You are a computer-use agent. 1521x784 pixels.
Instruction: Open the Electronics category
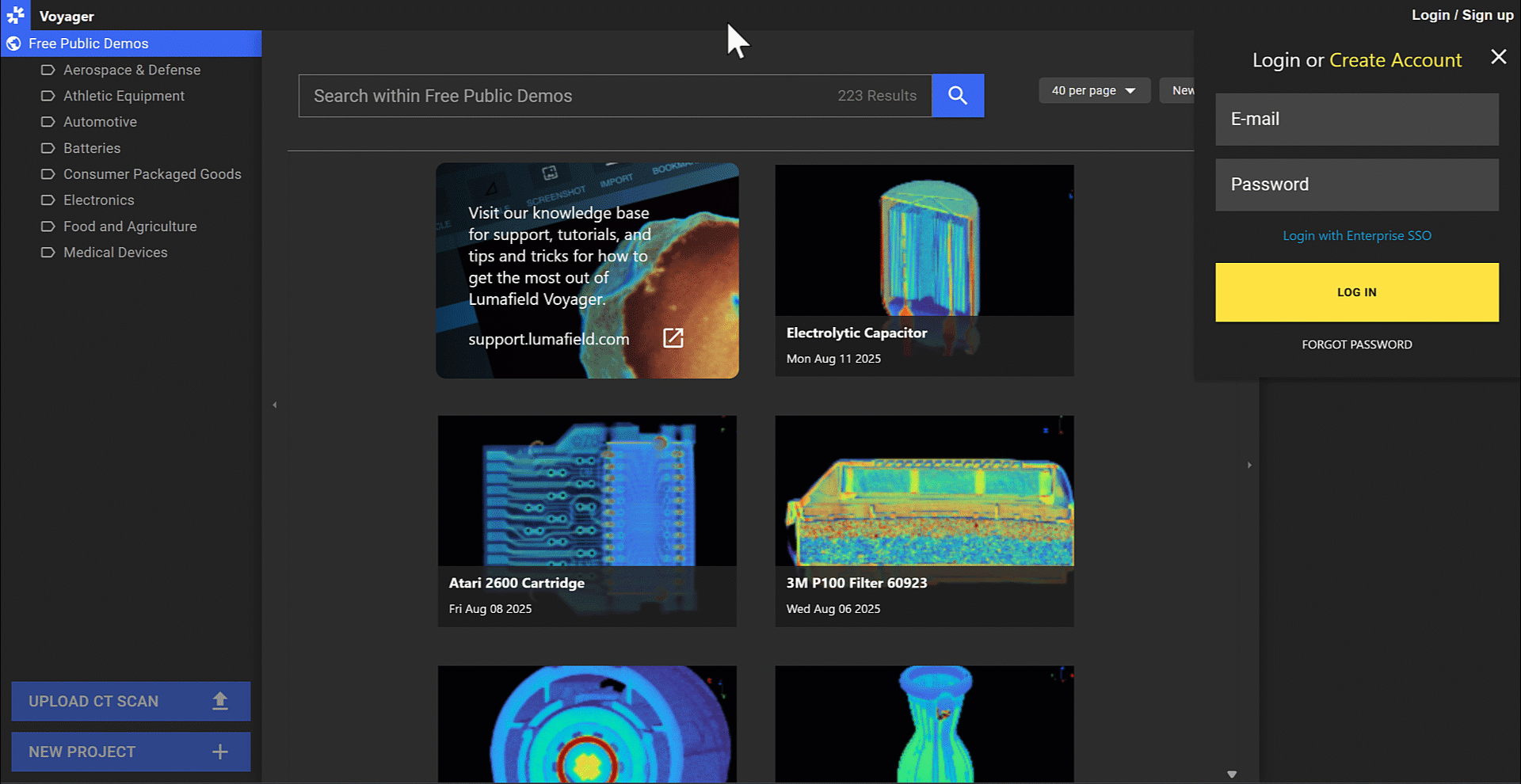pos(98,200)
